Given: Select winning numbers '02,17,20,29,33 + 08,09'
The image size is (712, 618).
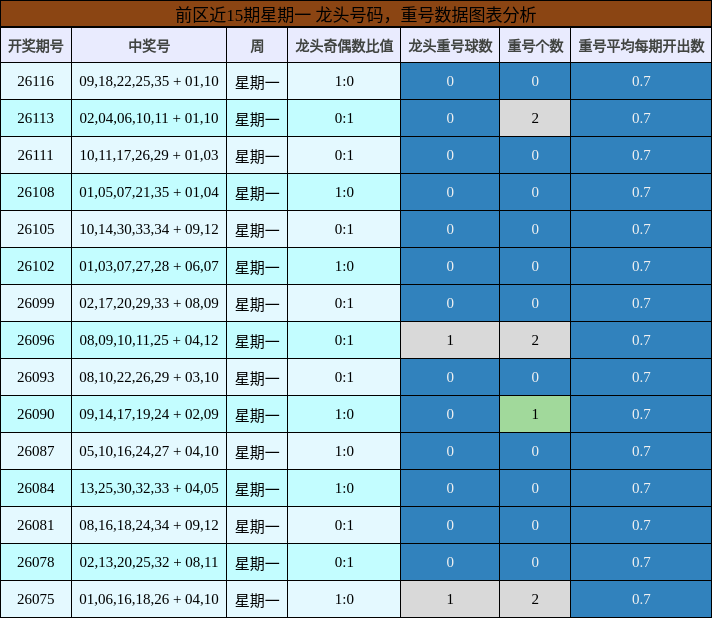Looking at the screenshot, I should pyautogui.click(x=149, y=303).
